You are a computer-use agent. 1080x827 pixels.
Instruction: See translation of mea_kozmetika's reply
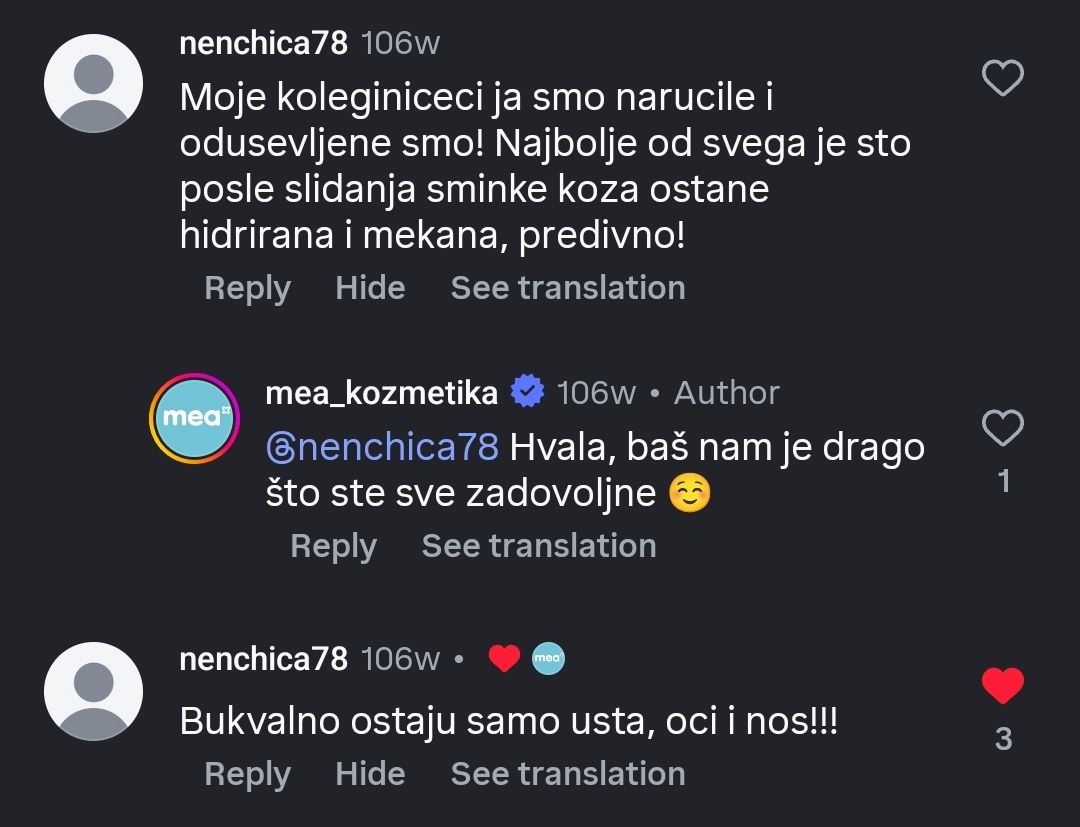pos(539,546)
